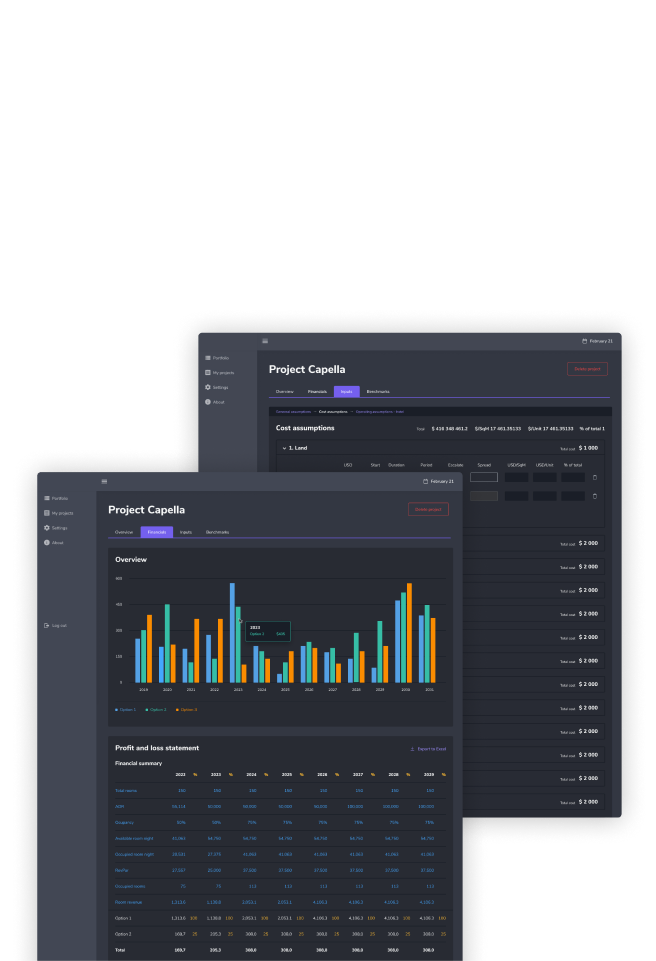656x961 pixels.
Task: Click the Export to Excel link
Action: (x=429, y=748)
